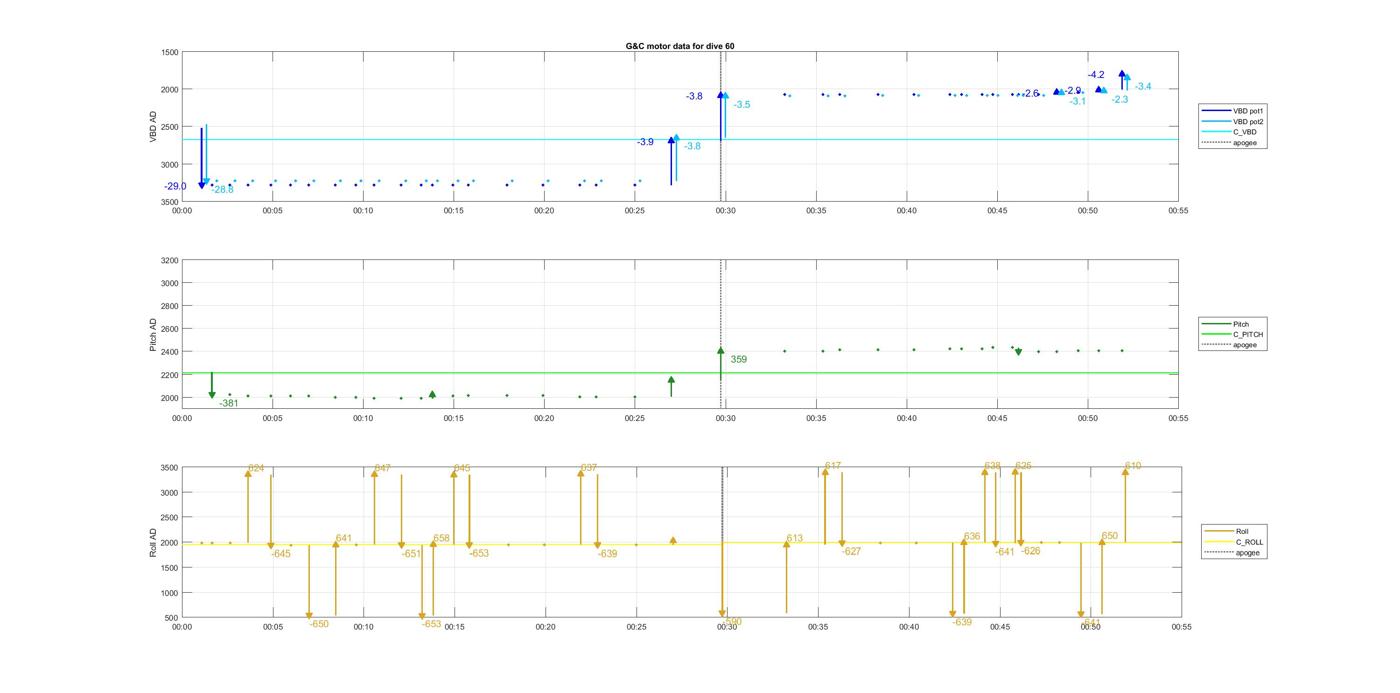Screen dimensions: 1400x693
Task: Click the '-4.2' data label
Action: [1096, 75]
